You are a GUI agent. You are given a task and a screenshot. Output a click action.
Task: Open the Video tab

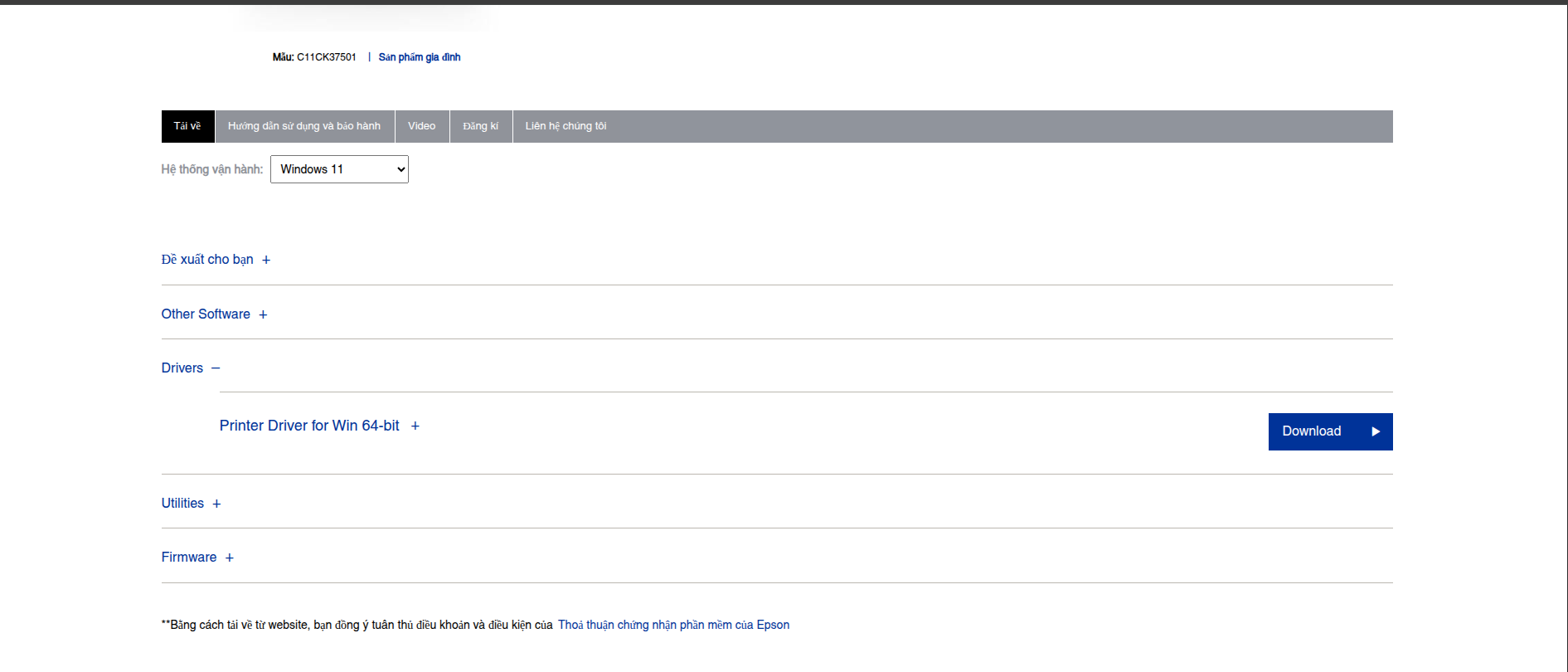click(421, 126)
